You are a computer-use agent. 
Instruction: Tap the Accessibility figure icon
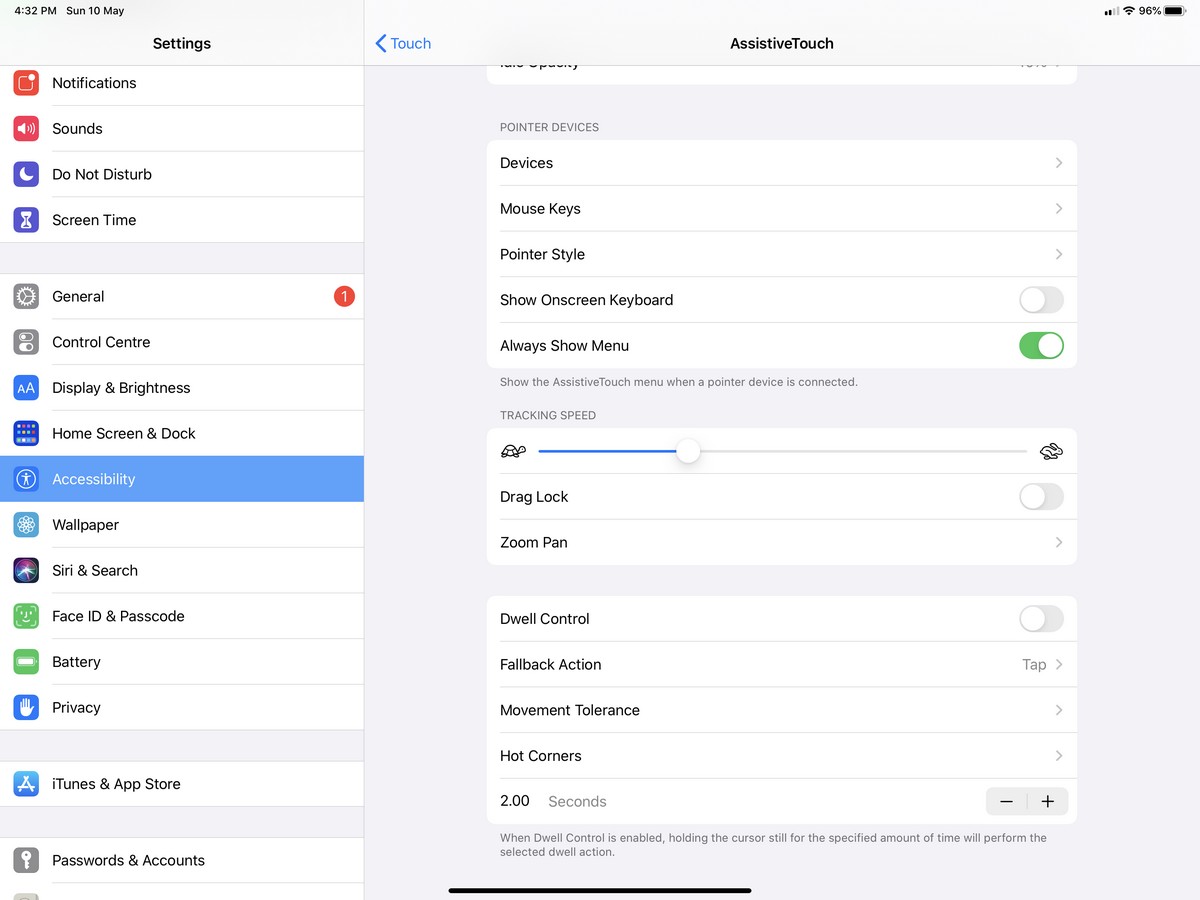(26, 479)
